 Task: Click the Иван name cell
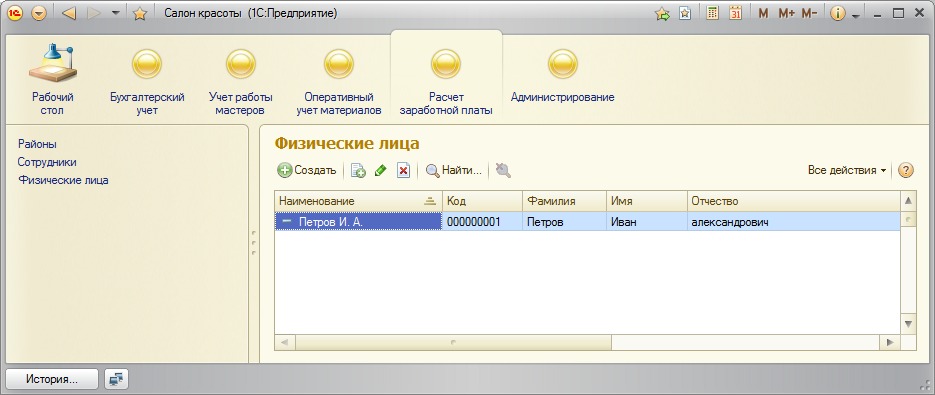(647, 222)
